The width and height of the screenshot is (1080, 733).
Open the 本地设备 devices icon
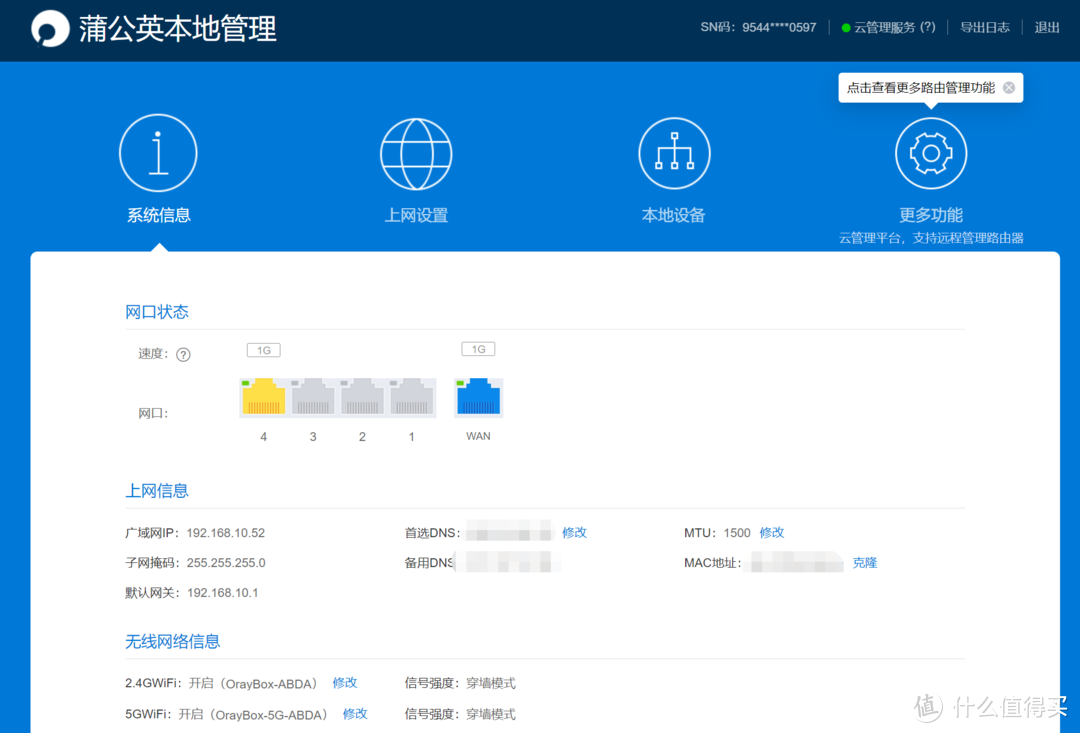click(x=674, y=152)
